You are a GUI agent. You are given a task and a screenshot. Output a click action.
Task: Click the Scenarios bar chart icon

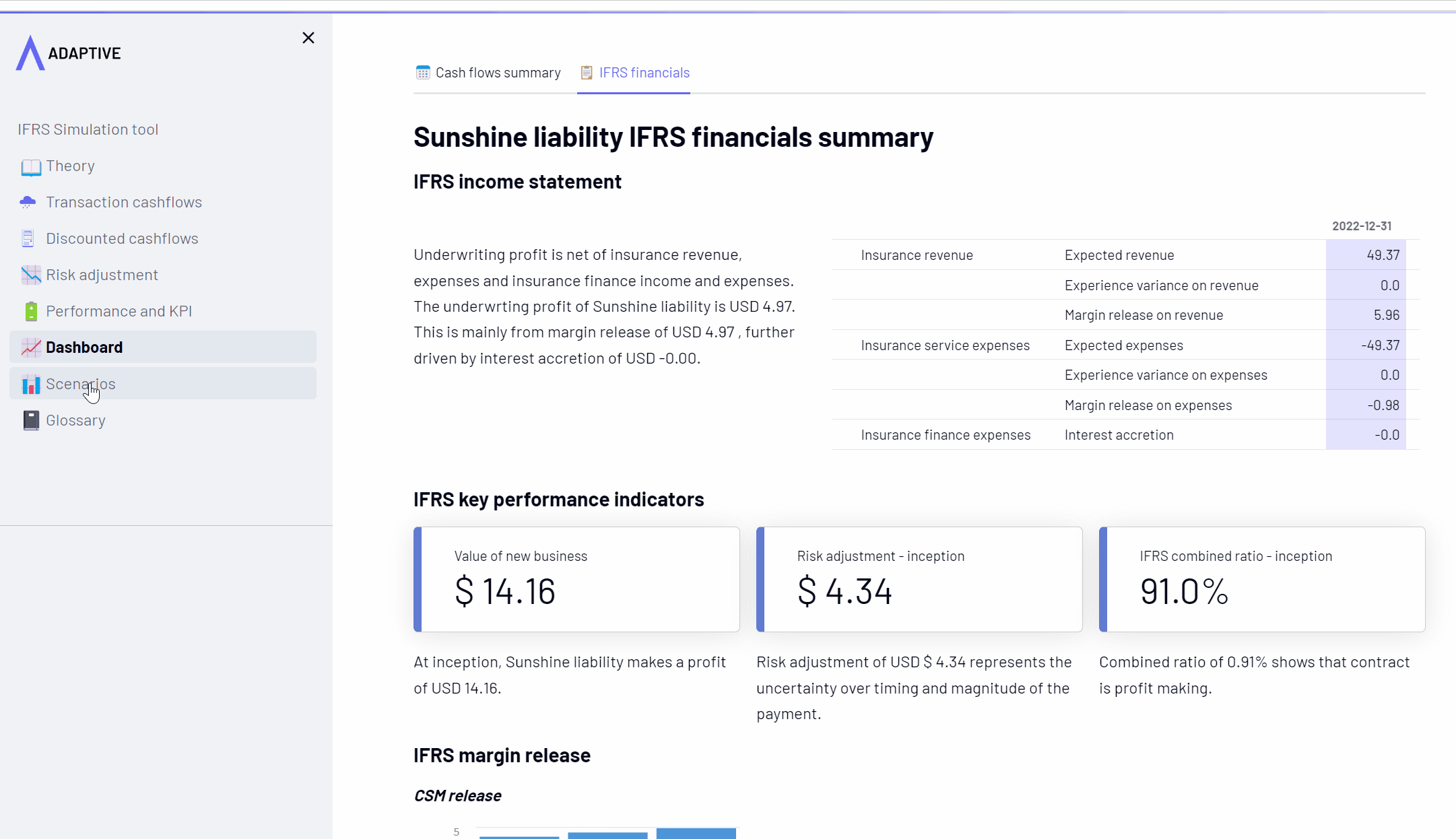30,384
